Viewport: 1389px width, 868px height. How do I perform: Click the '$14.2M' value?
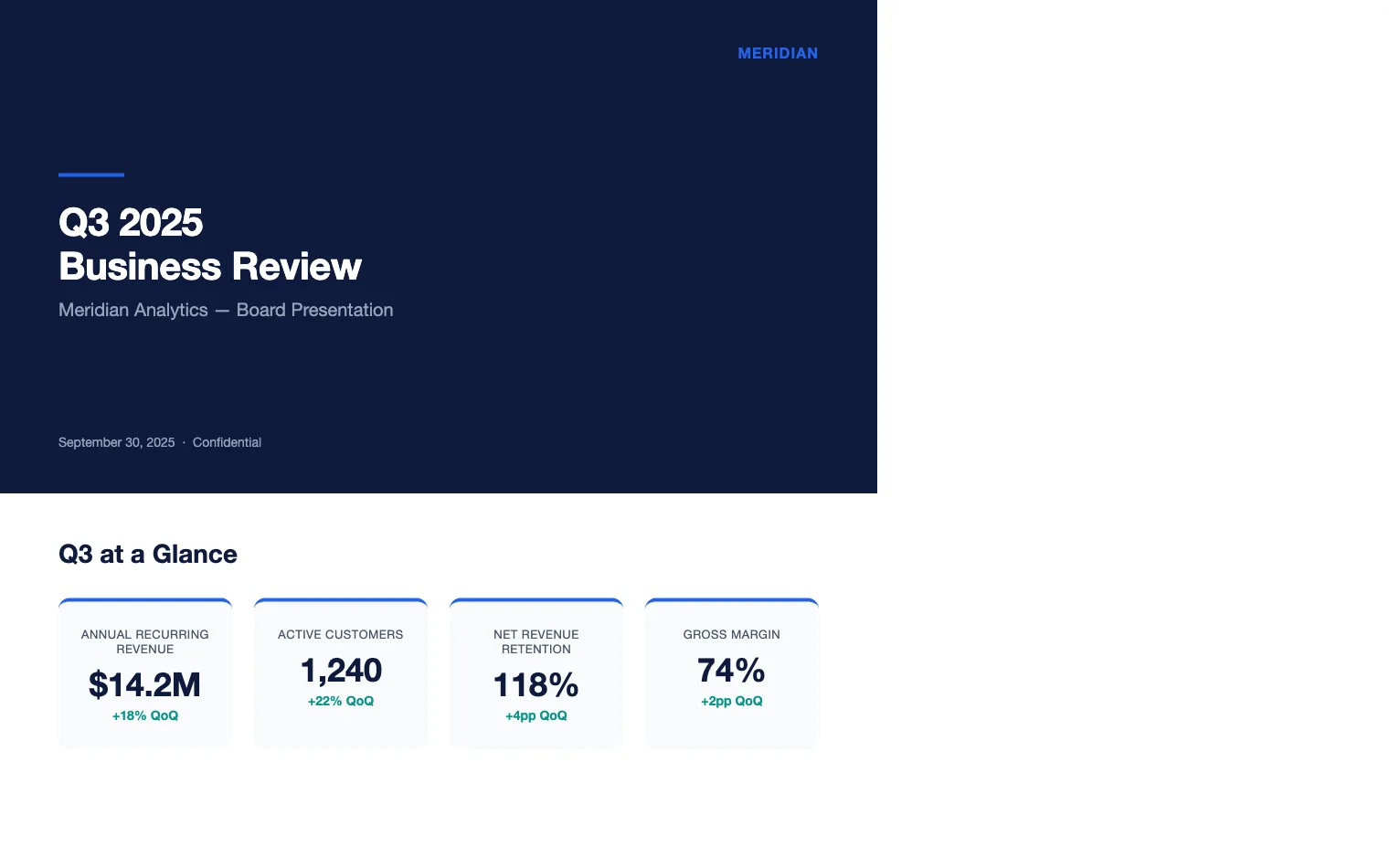click(144, 684)
